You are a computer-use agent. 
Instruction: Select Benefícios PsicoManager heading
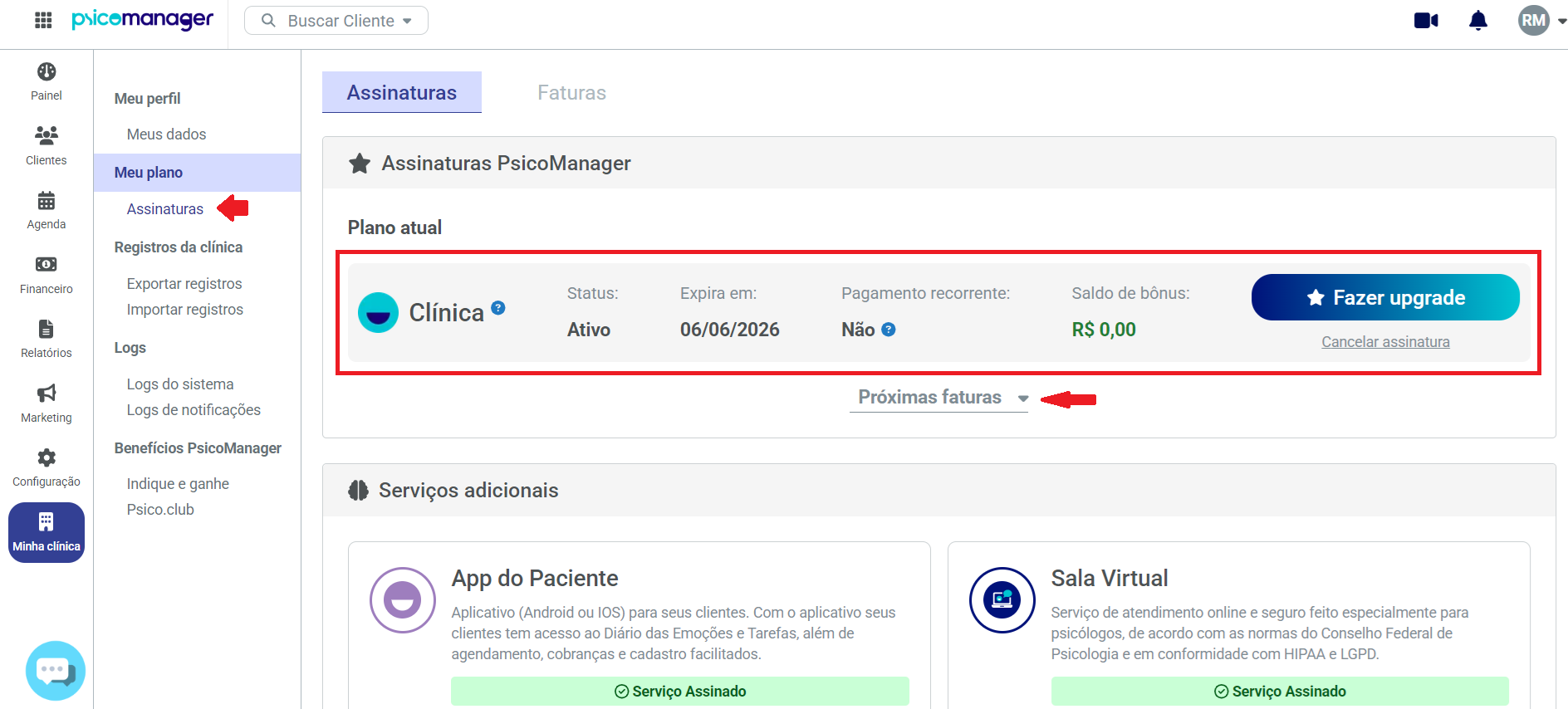coord(198,448)
